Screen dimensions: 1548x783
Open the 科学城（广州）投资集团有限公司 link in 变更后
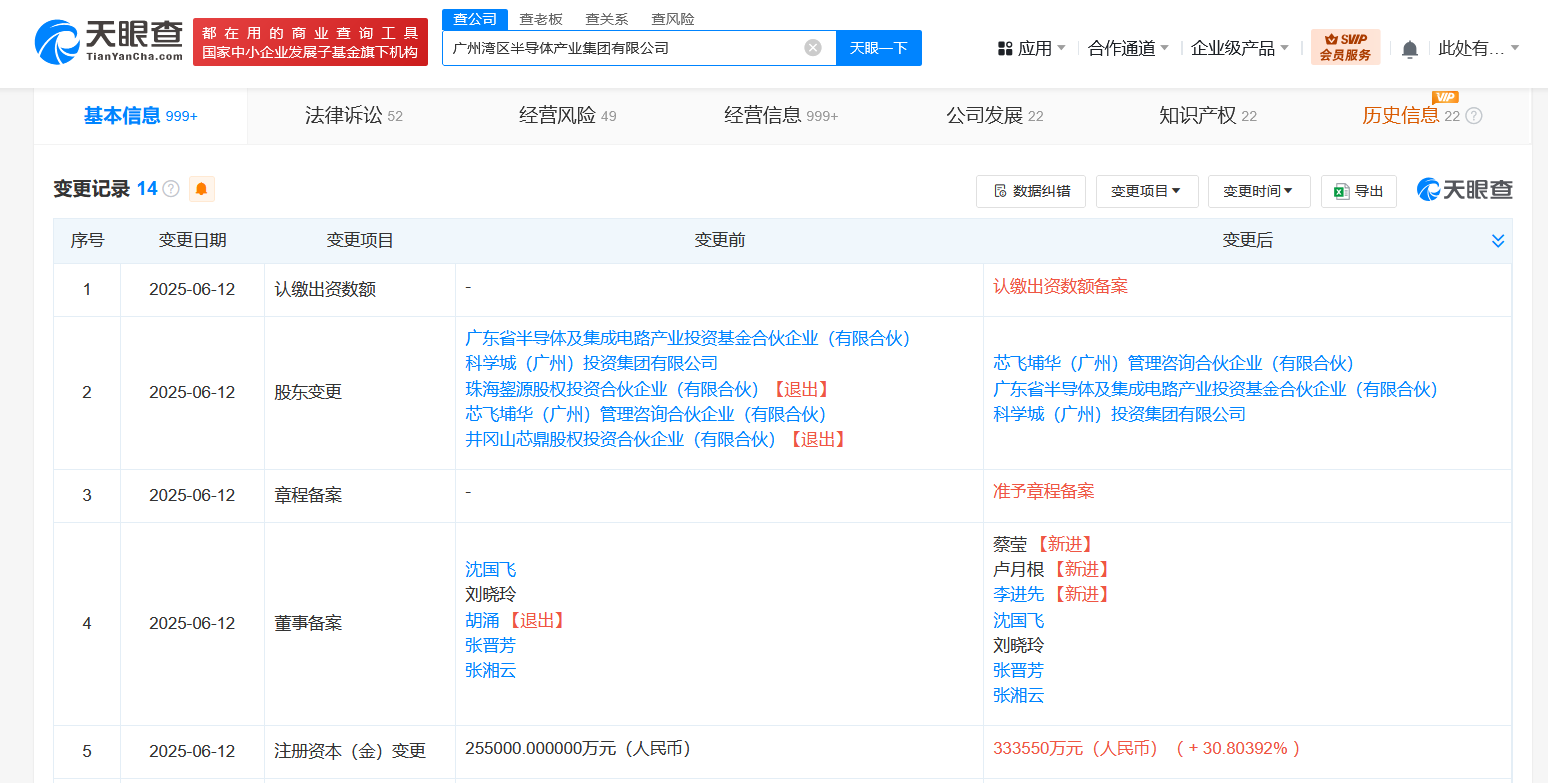point(1119,414)
